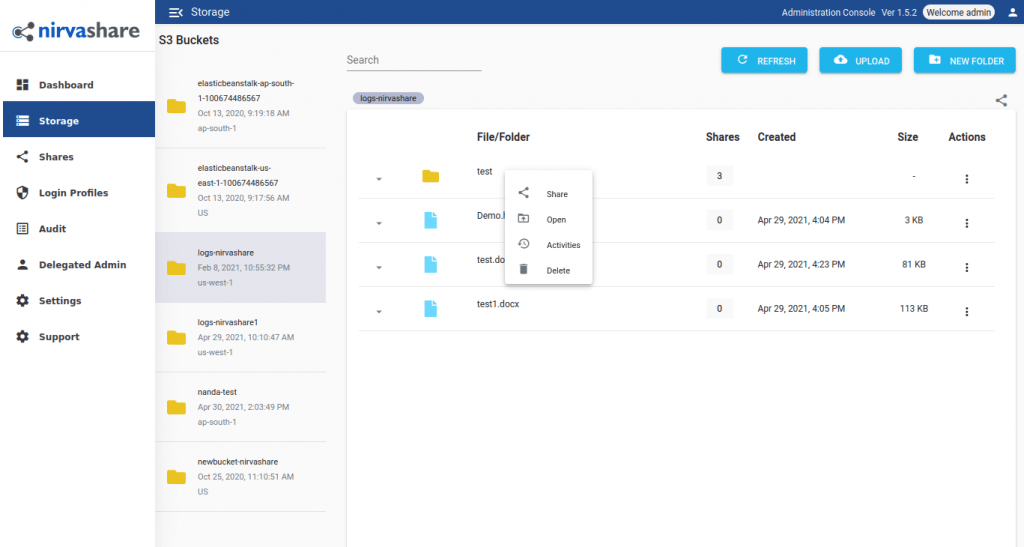Open Login Profiles in sidebar
1024x547 pixels.
tap(78, 193)
